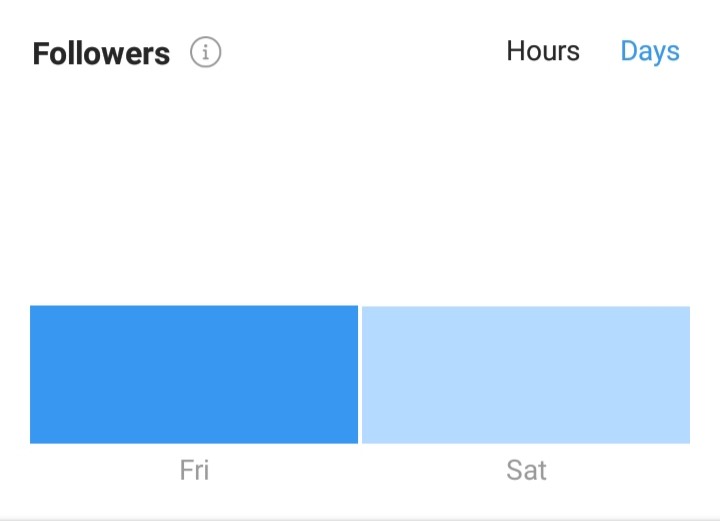The height and width of the screenshot is (521, 720).
Task: Select the Days tab
Action: [650, 52]
